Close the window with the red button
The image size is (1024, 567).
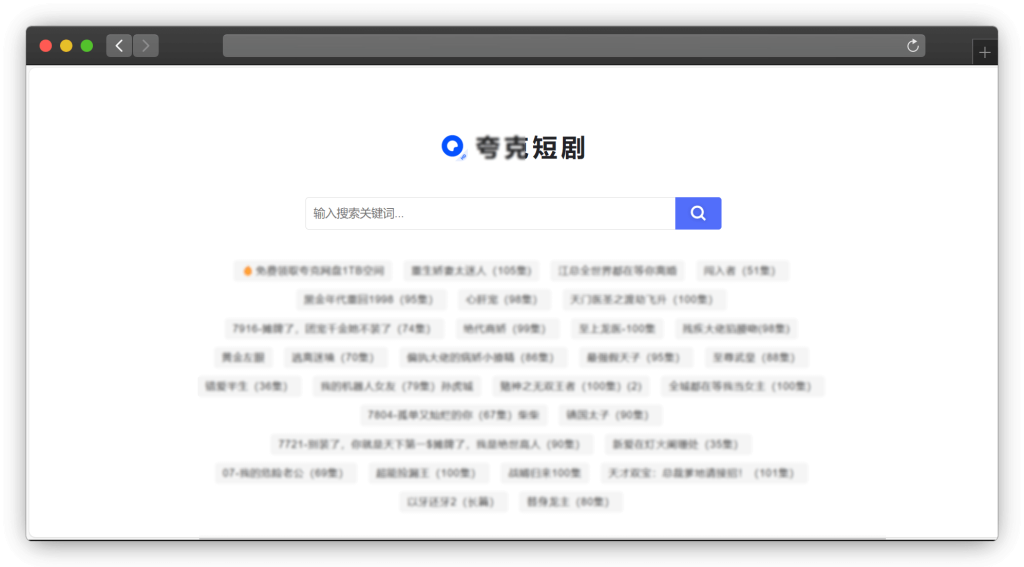click(46, 46)
